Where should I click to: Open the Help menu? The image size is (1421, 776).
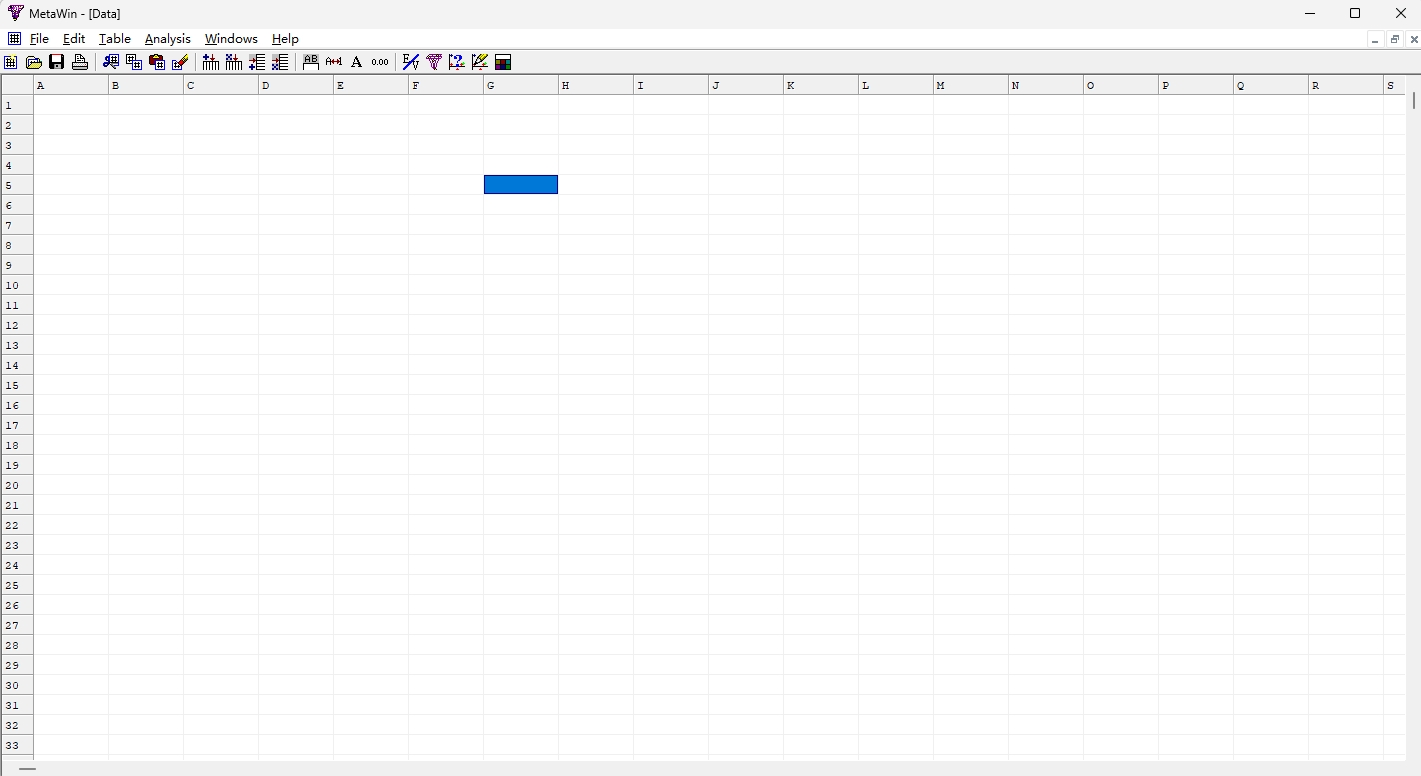(x=285, y=39)
